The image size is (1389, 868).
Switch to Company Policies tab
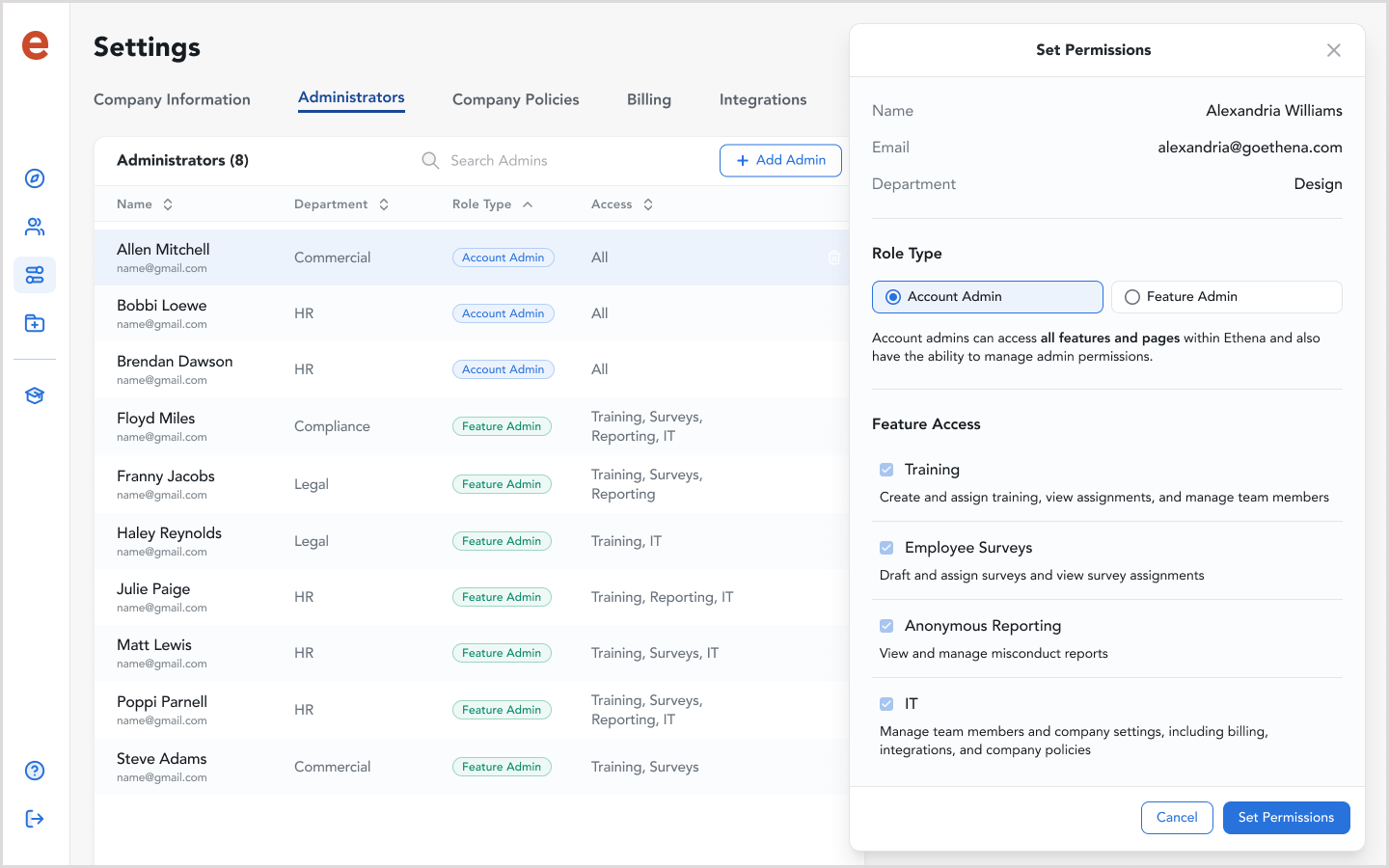(x=516, y=99)
